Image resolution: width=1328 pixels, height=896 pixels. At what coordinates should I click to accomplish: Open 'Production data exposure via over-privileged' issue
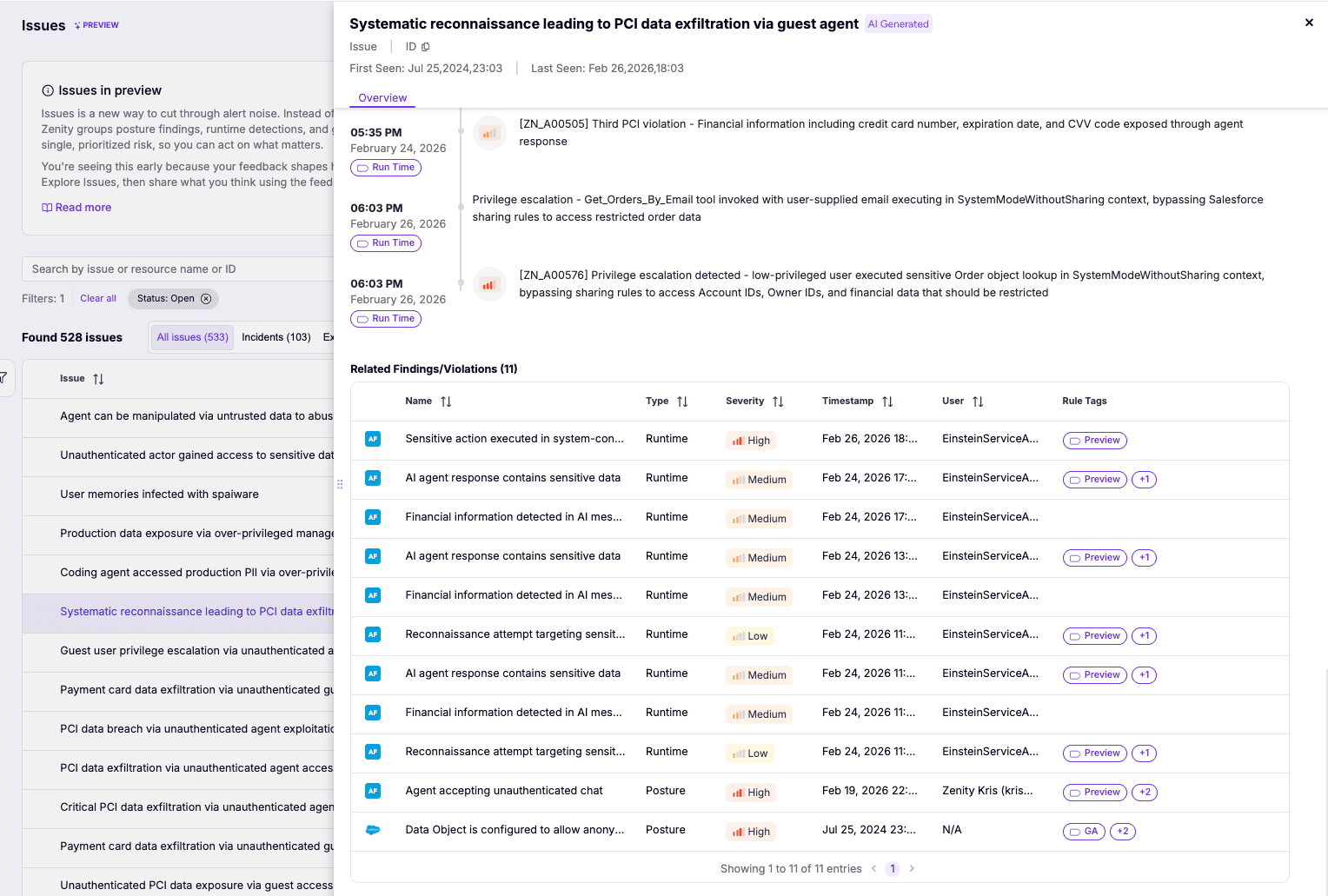pos(178,534)
